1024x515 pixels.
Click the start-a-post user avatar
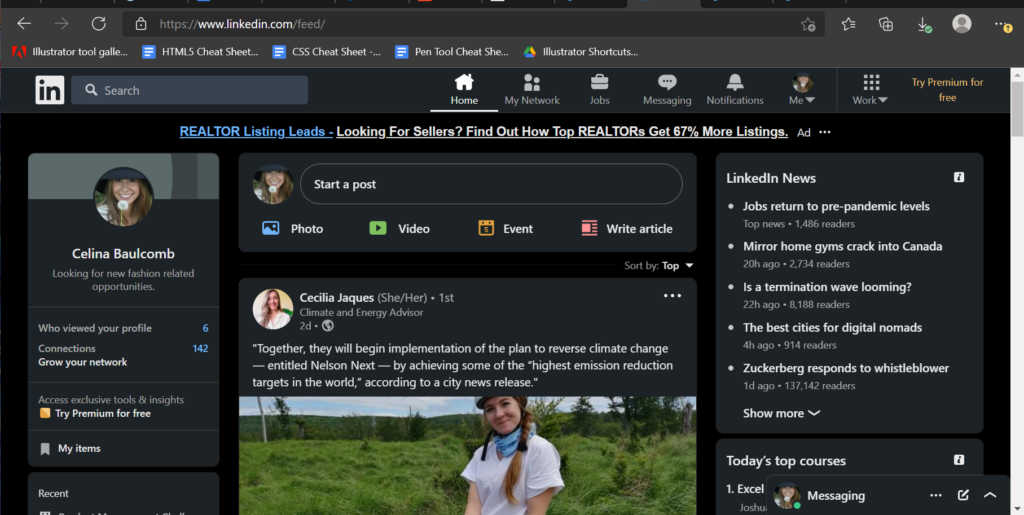point(273,184)
